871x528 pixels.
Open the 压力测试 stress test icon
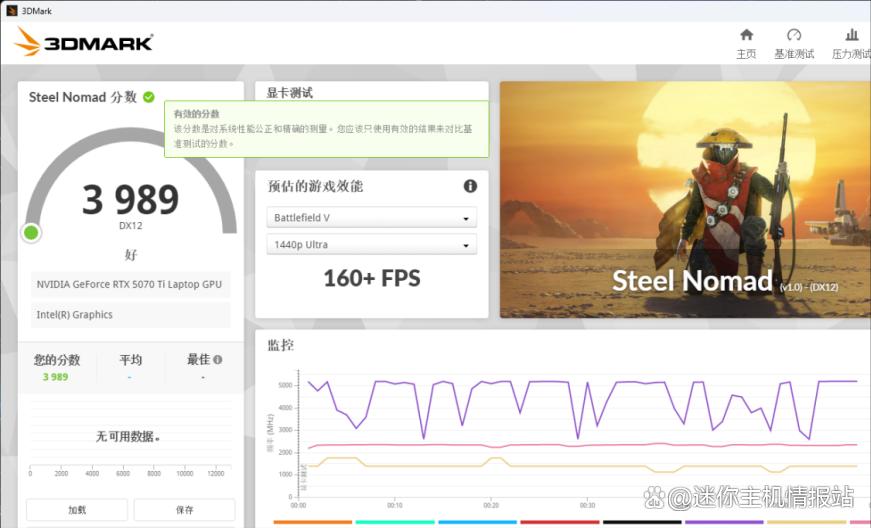852,35
